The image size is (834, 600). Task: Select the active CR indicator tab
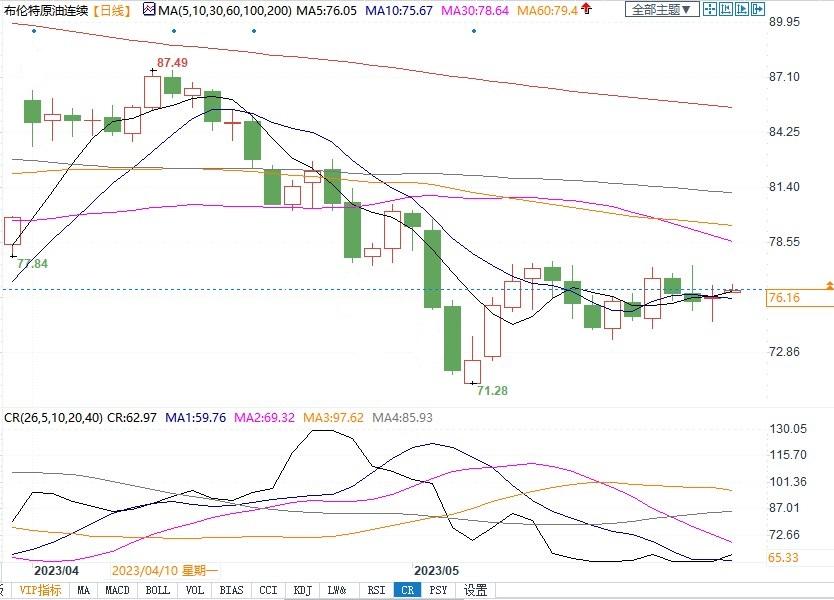407,590
